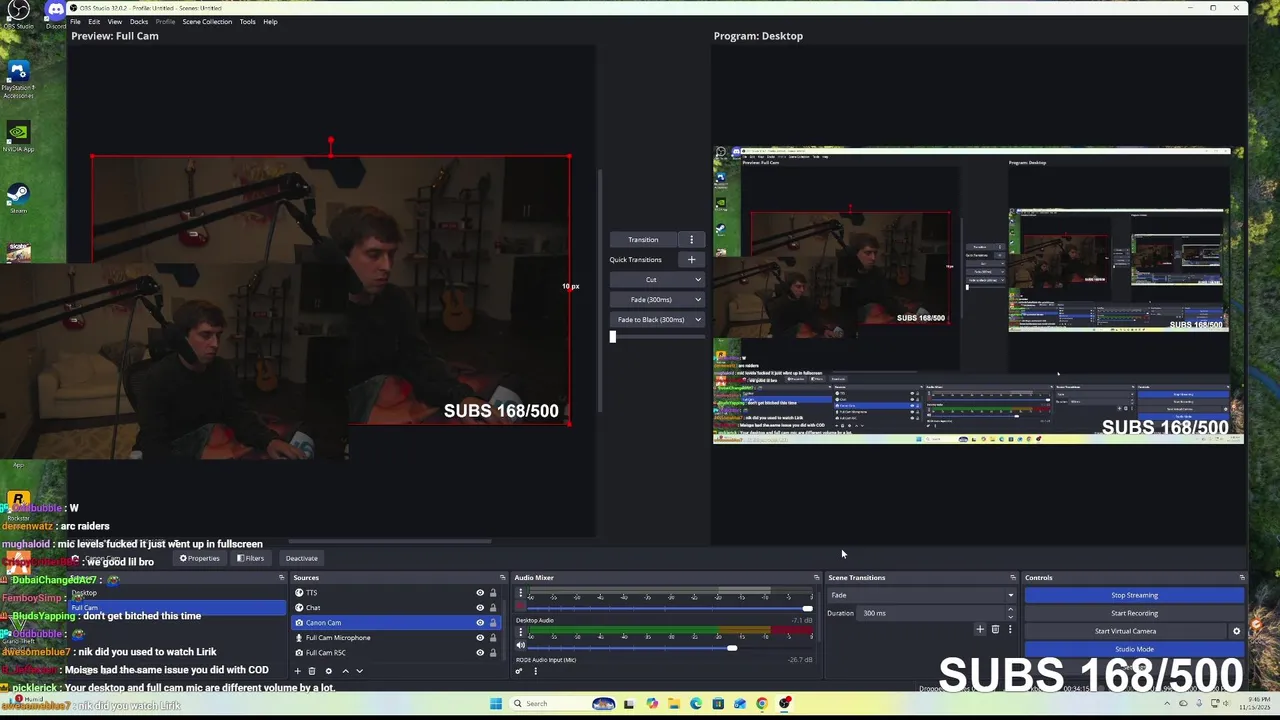The image size is (1280, 720).
Task: Open virtual camera settings gear
Action: click(1236, 631)
